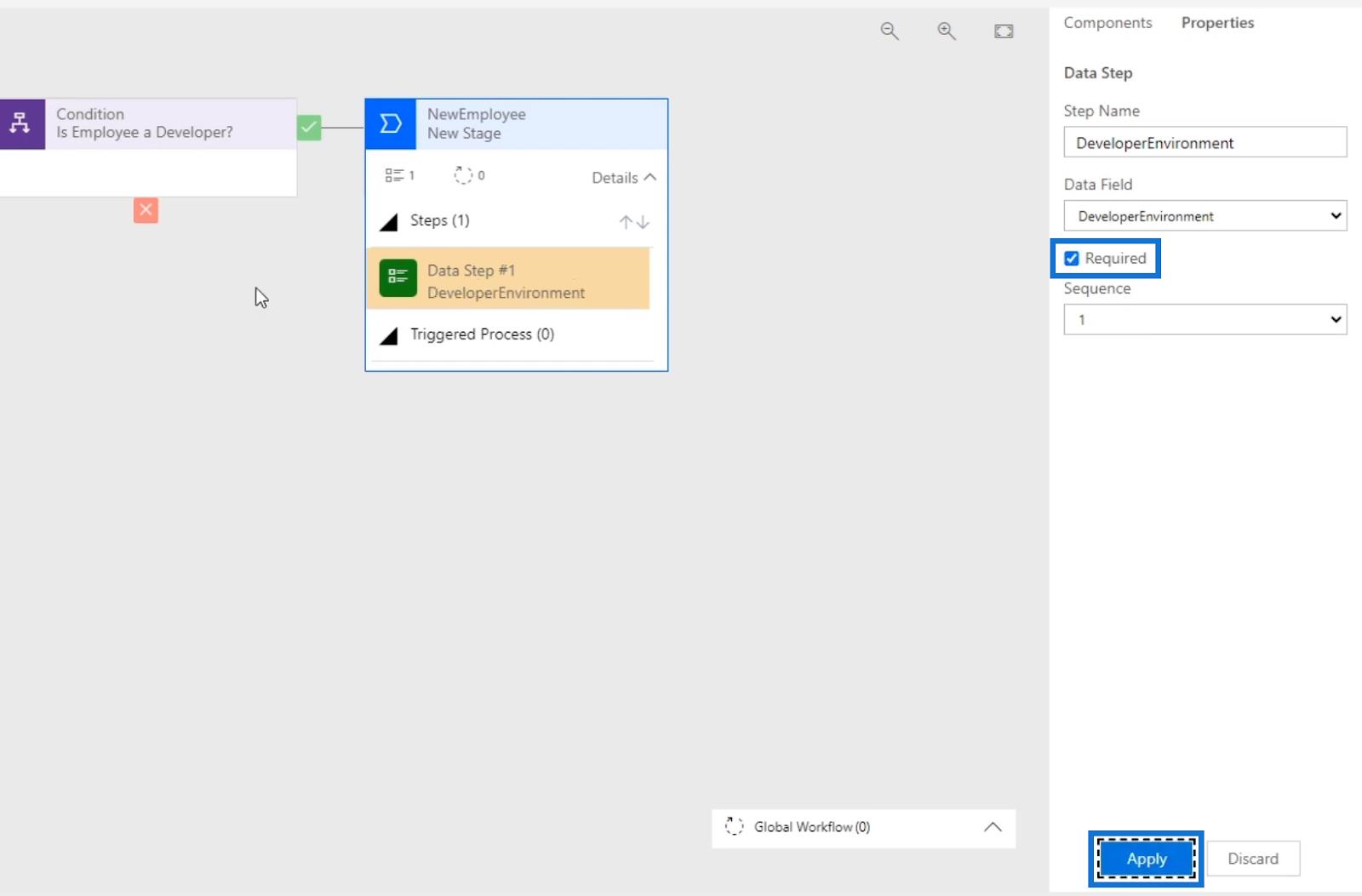Click the Discard button

(1253, 859)
